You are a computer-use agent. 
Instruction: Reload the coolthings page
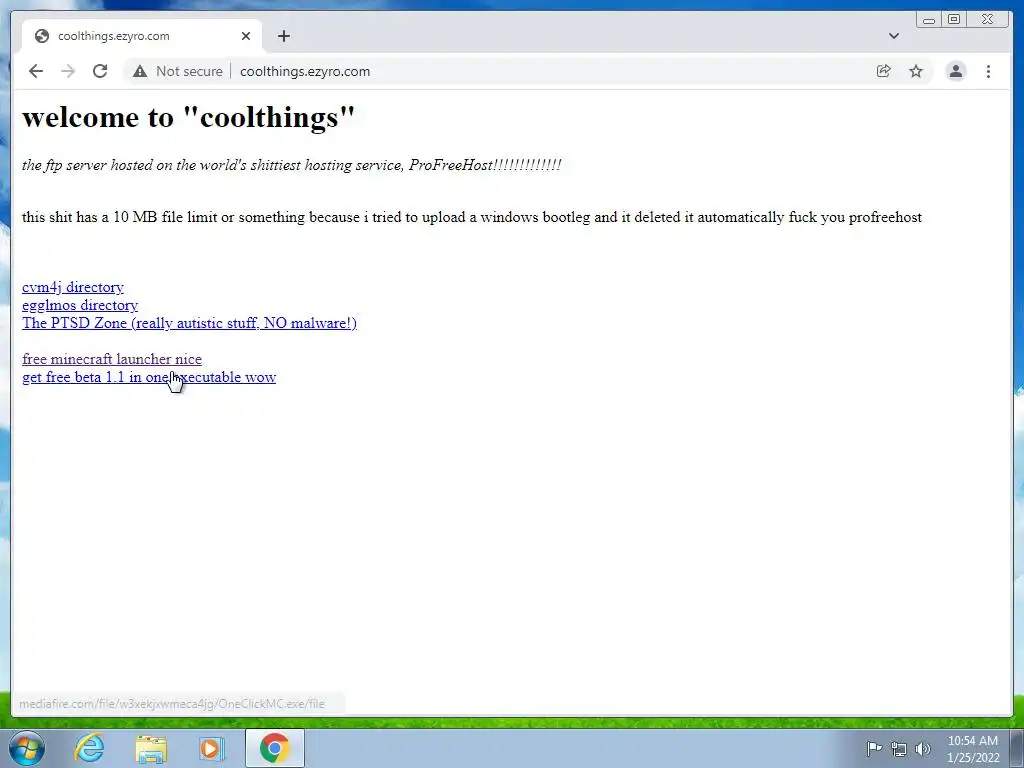[x=100, y=71]
